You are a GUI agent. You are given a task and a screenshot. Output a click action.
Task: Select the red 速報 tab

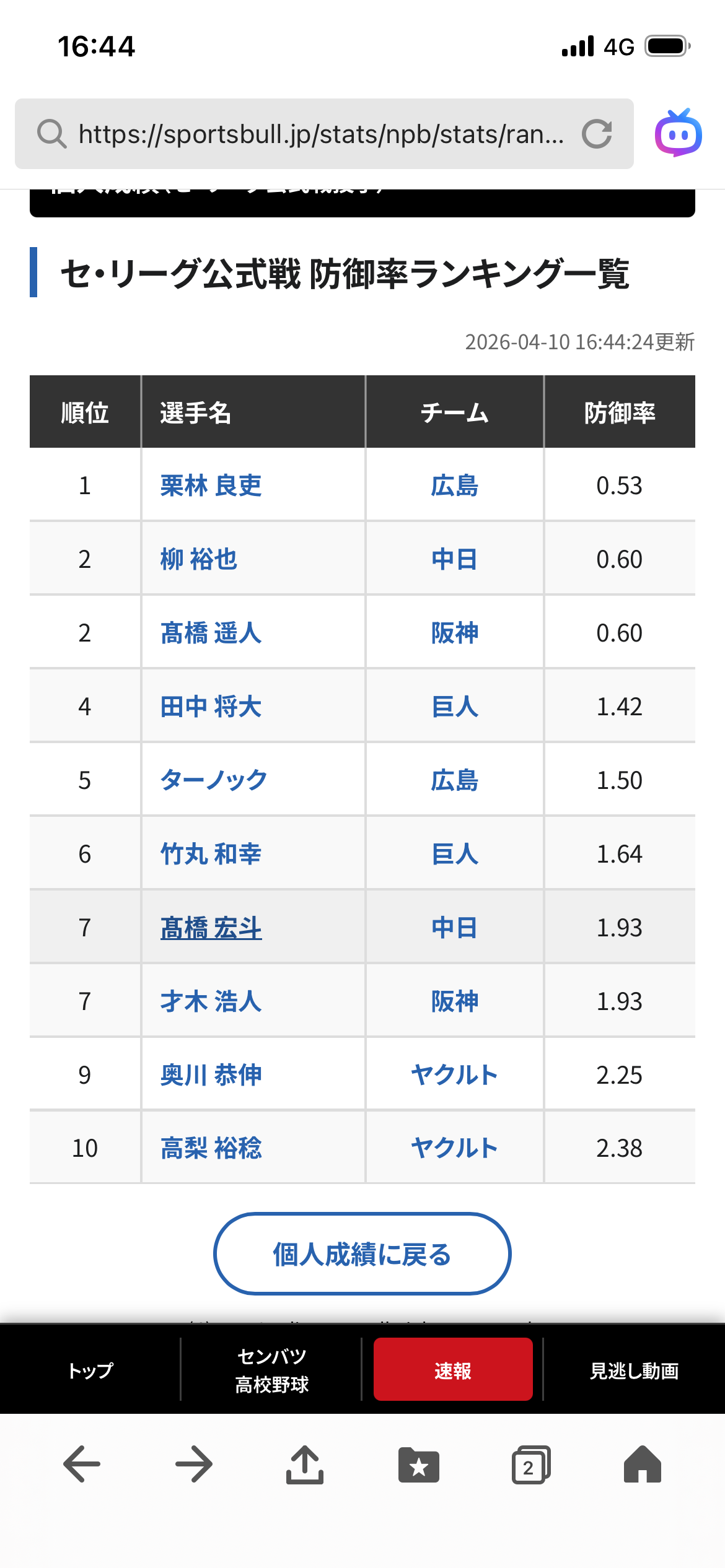[453, 1370]
